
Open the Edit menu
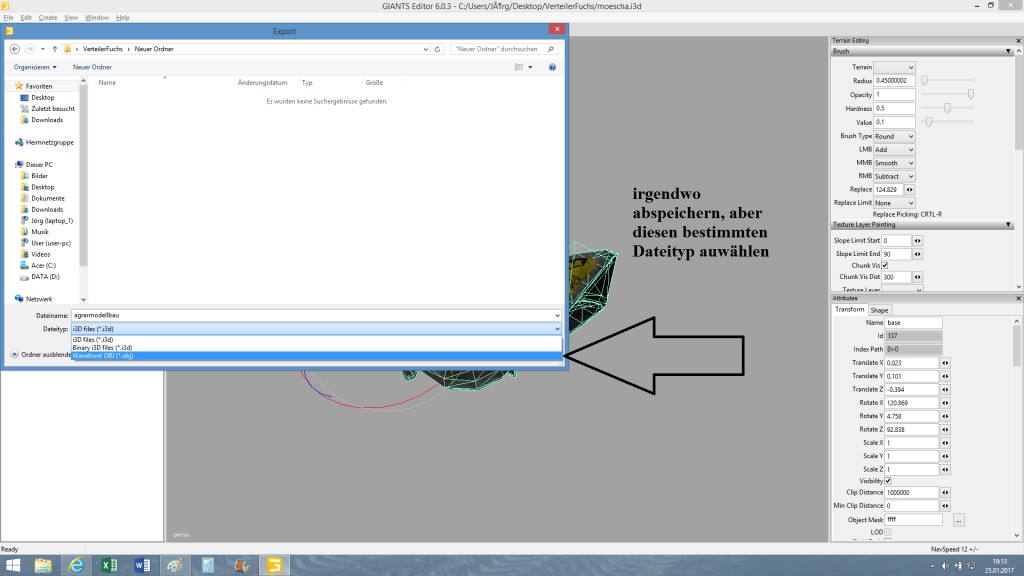click(x=26, y=18)
